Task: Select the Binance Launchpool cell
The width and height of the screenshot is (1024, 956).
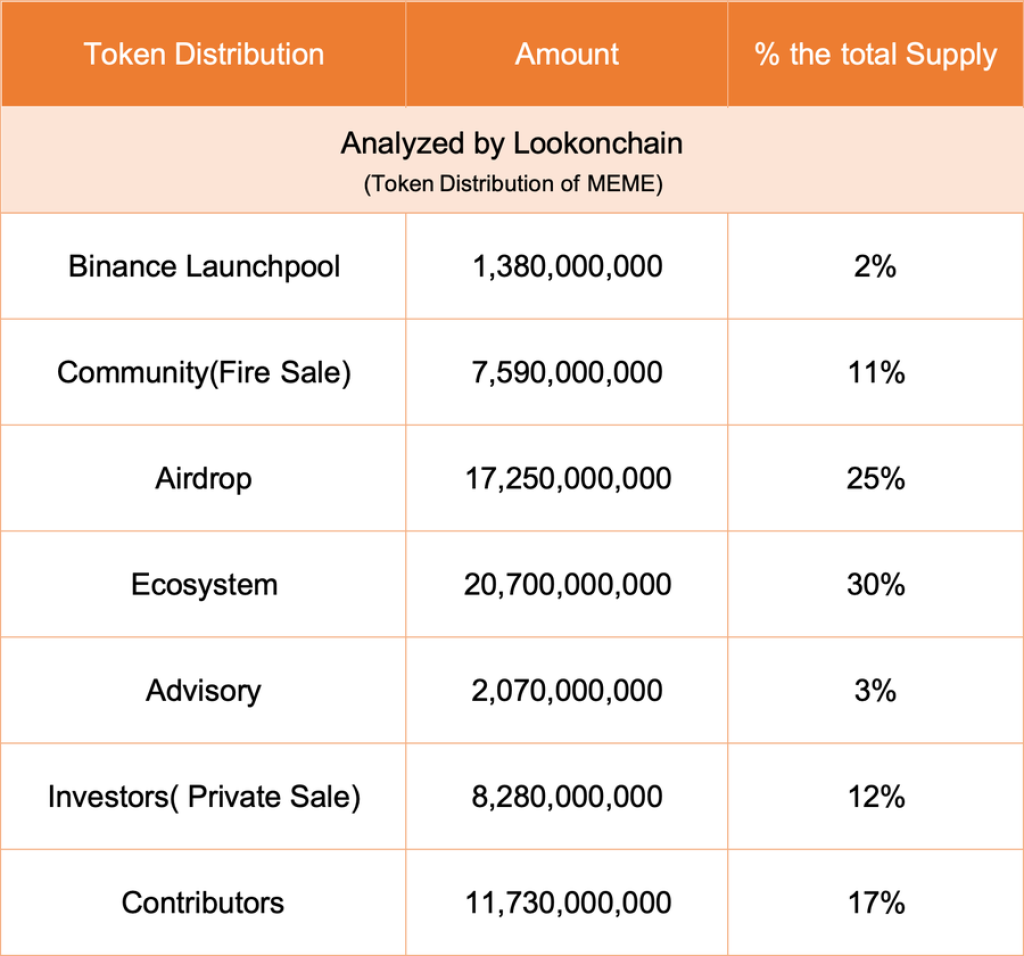Action: pyautogui.click(x=204, y=267)
